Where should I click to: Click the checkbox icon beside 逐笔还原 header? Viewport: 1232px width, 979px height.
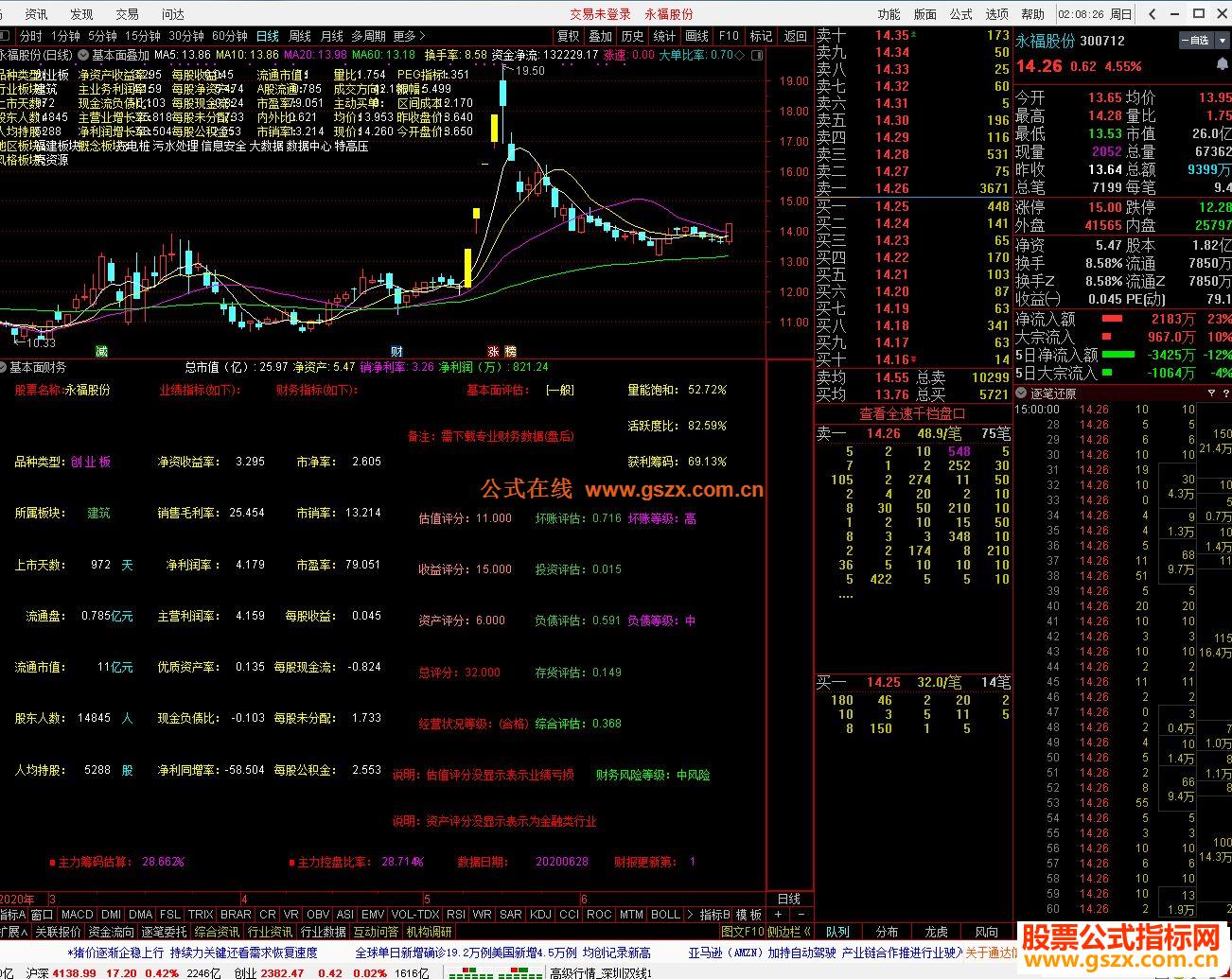1022,393
